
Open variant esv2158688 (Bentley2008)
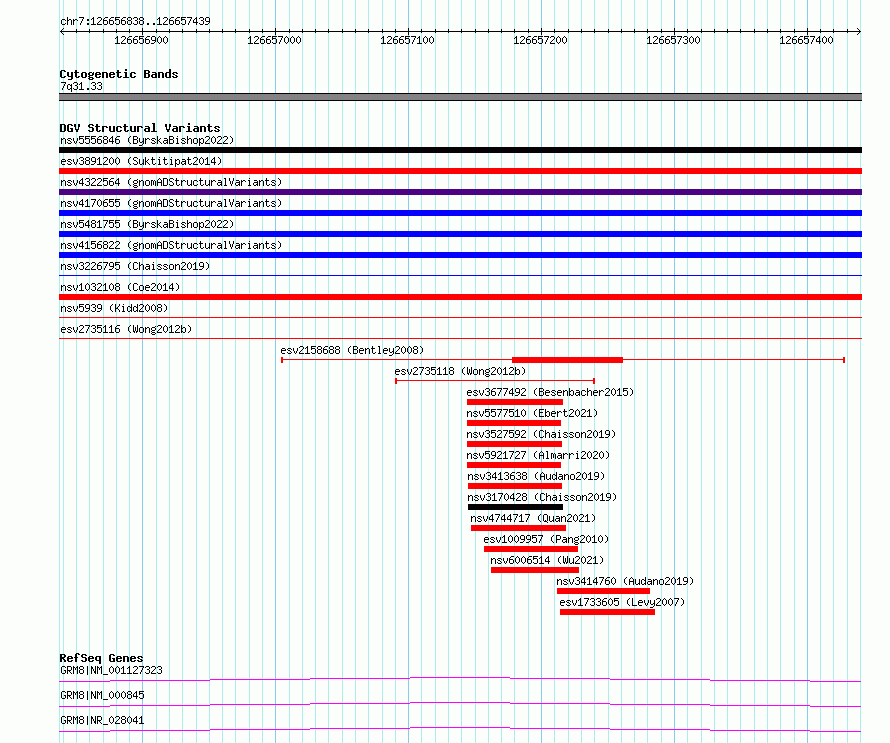[352, 350]
